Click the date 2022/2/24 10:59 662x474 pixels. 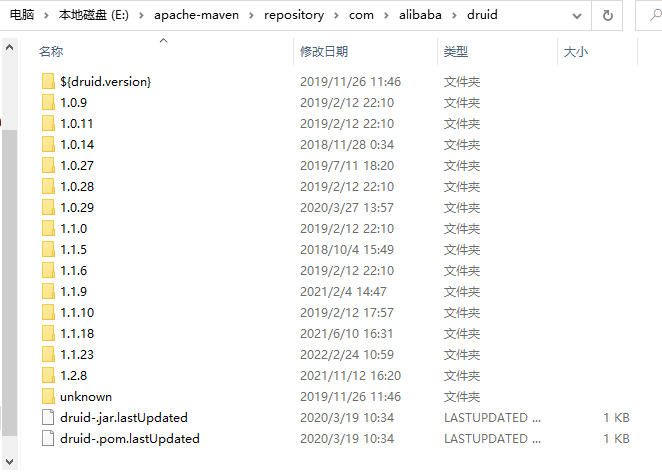tap(347, 355)
